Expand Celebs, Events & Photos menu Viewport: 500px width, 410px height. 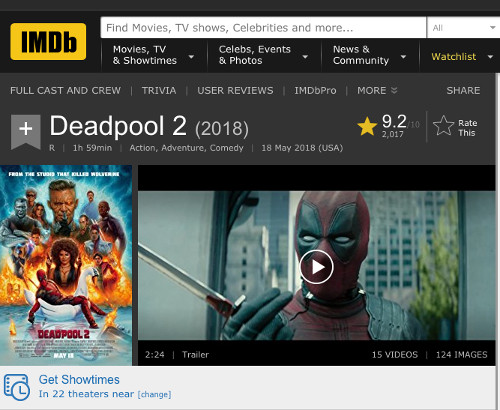pyautogui.click(x=263, y=55)
